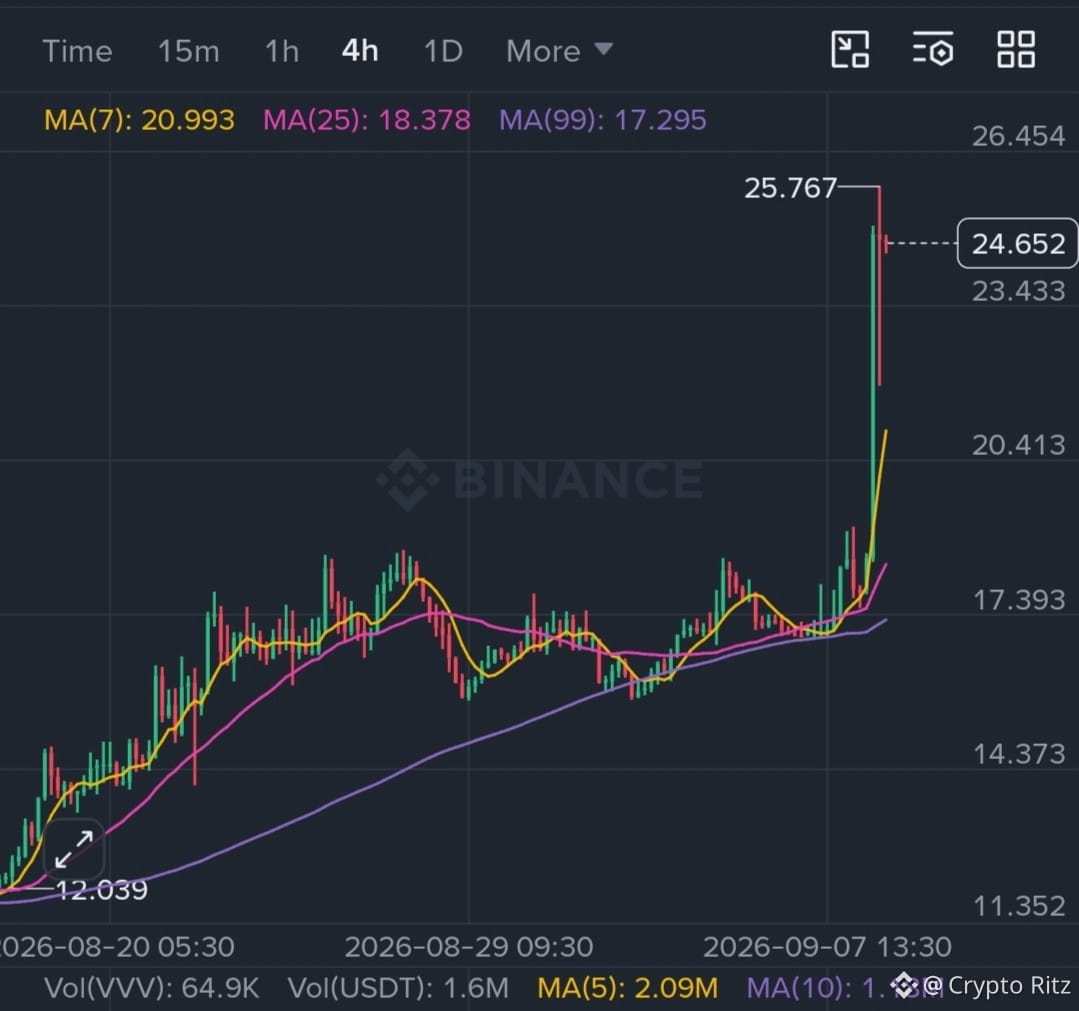Click the volume MA(5) 2.09M label
The image size is (1079, 1011).
pyautogui.click(x=628, y=988)
